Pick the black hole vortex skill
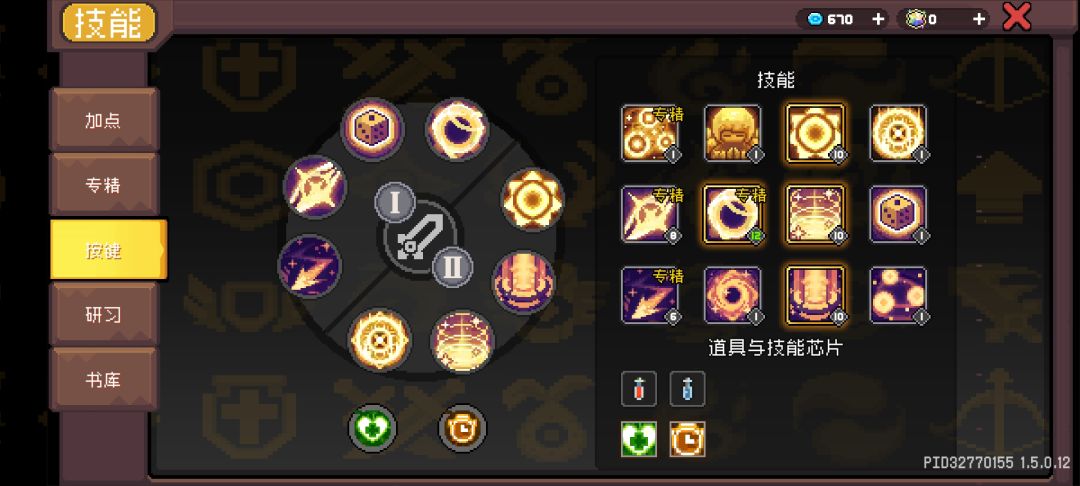This screenshot has width=1080, height=486. point(732,295)
